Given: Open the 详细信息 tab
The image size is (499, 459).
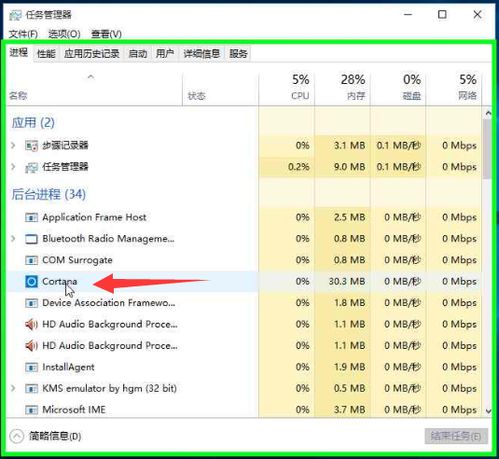Looking at the screenshot, I should point(202,54).
